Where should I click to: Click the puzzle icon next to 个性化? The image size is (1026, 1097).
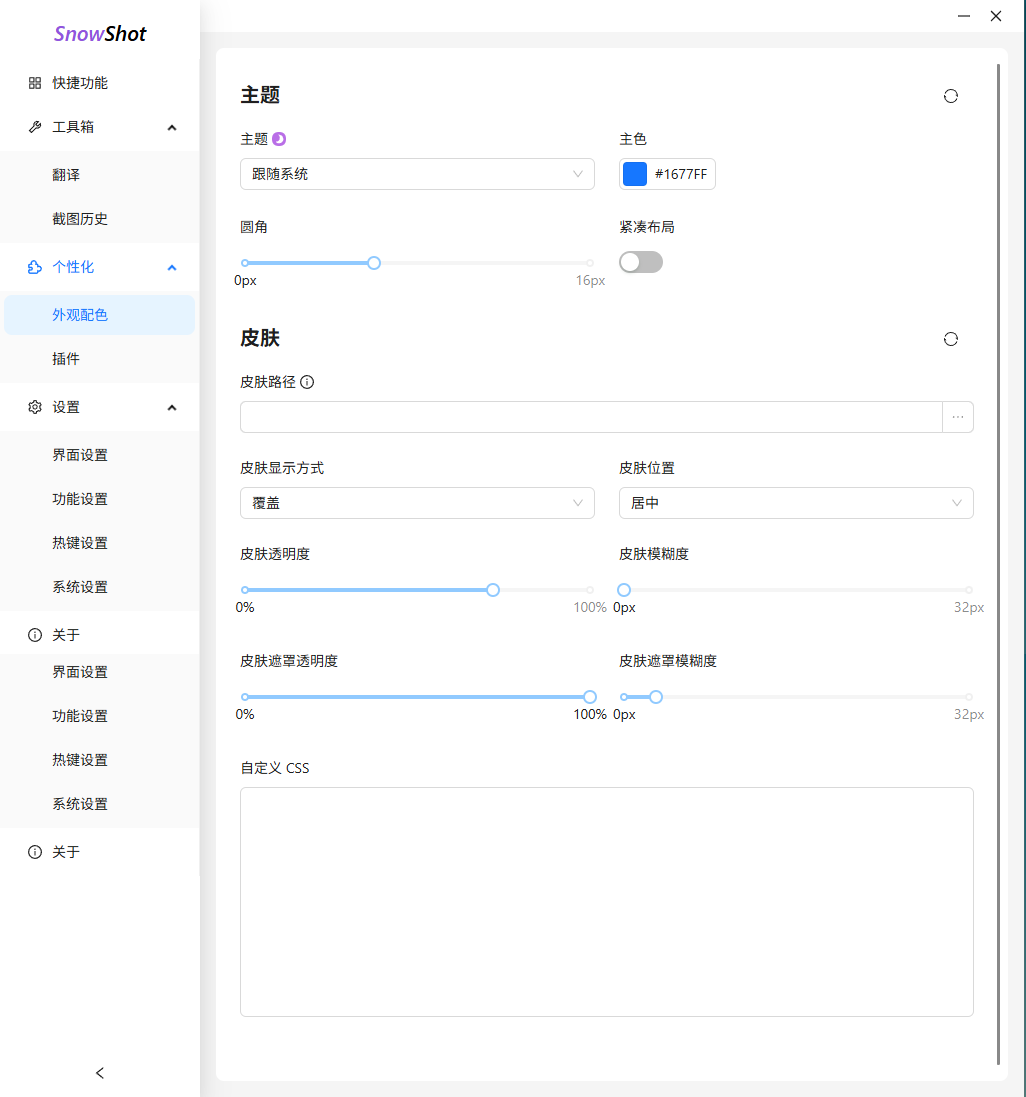click(35, 267)
